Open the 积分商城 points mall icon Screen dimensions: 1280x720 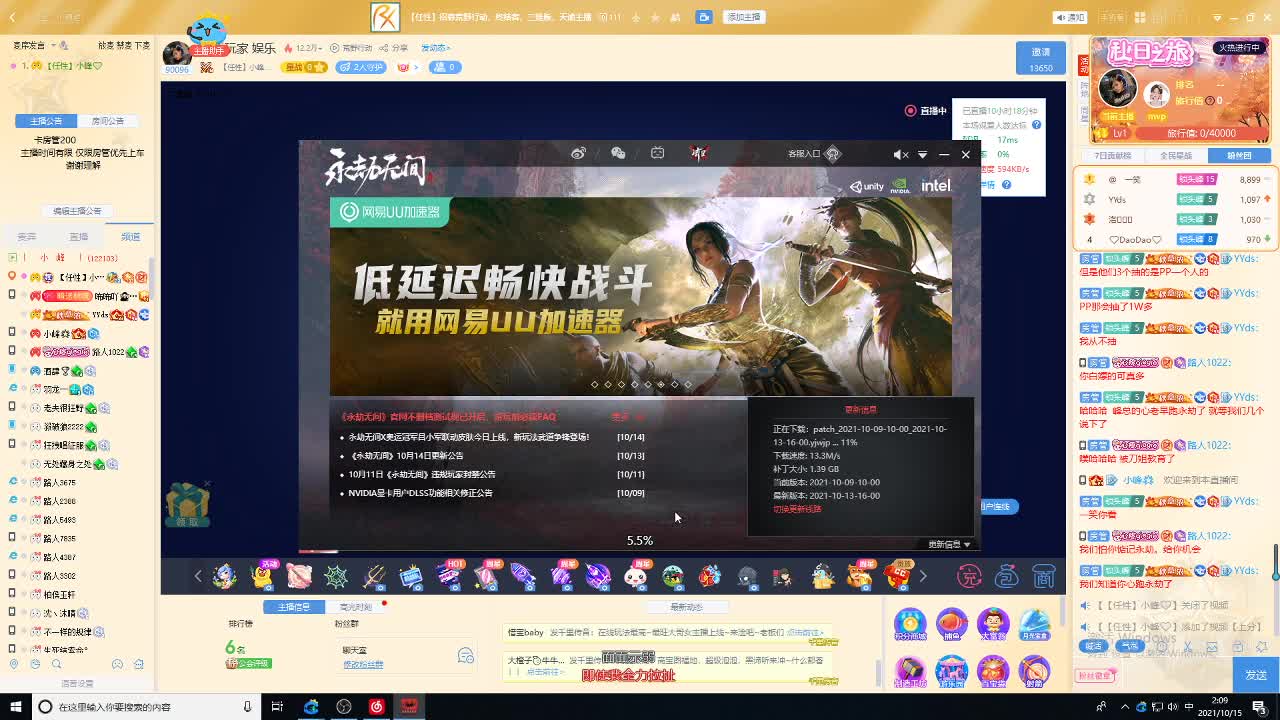(910, 625)
